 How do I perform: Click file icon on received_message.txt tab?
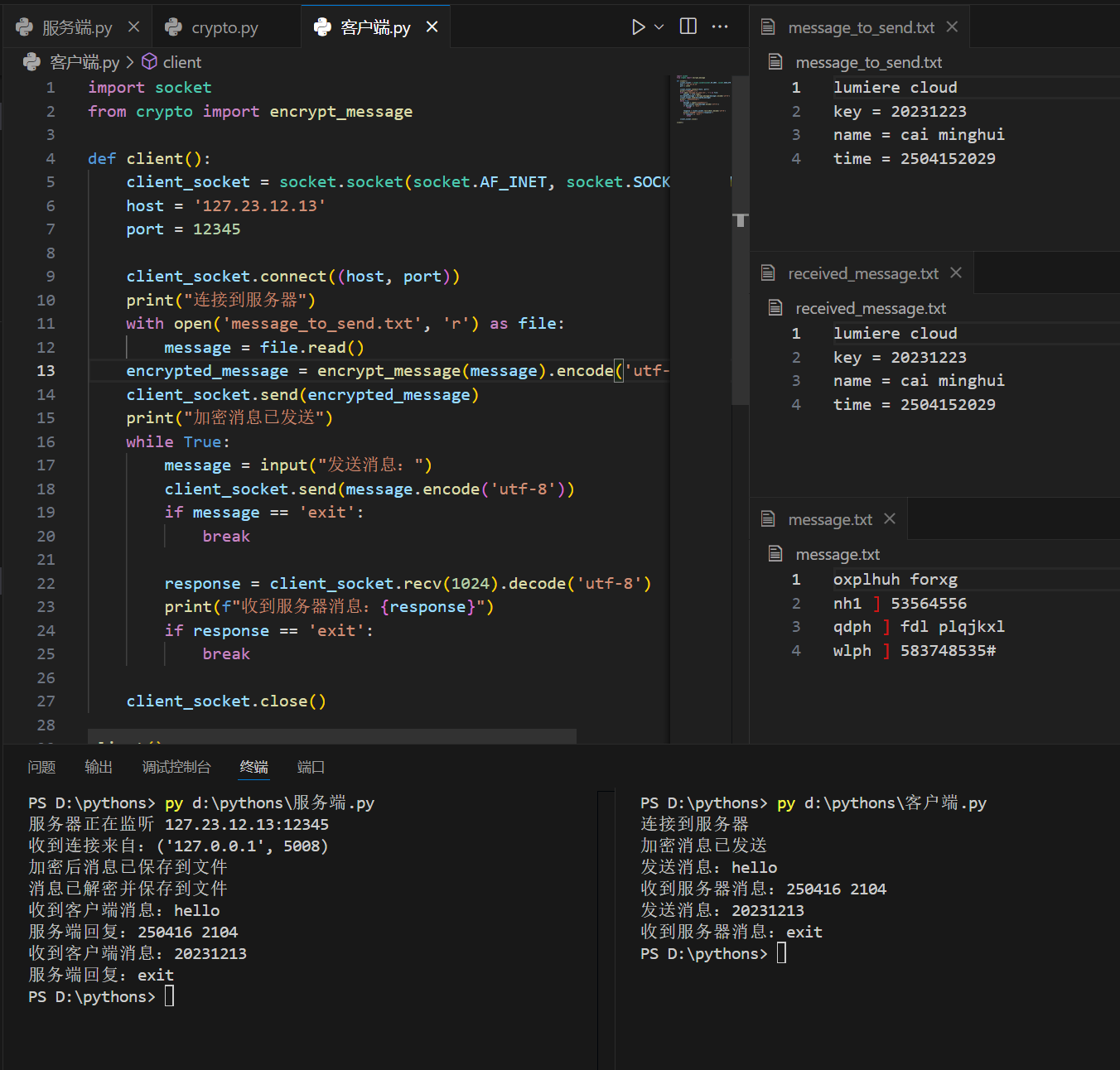768,273
